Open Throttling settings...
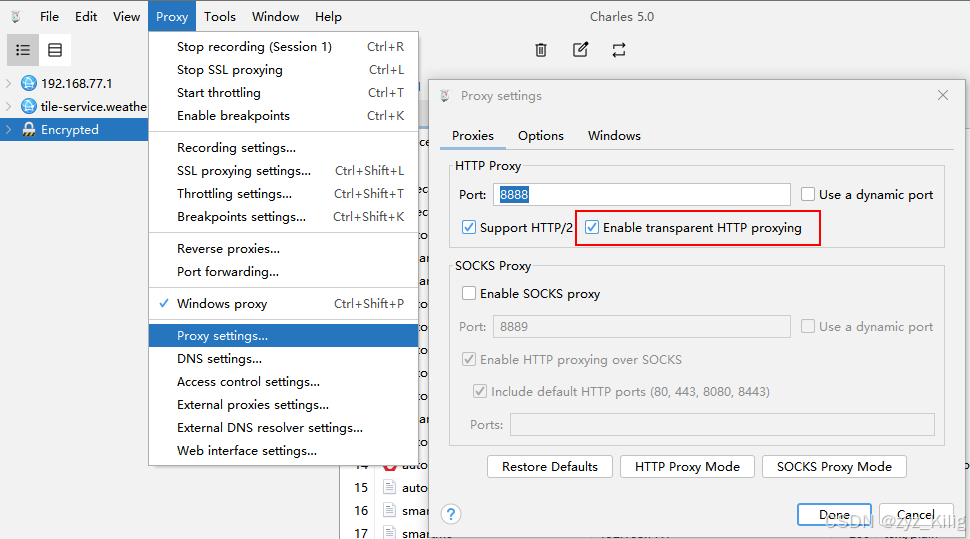The width and height of the screenshot is (970, 539). (x=283, y=194)
